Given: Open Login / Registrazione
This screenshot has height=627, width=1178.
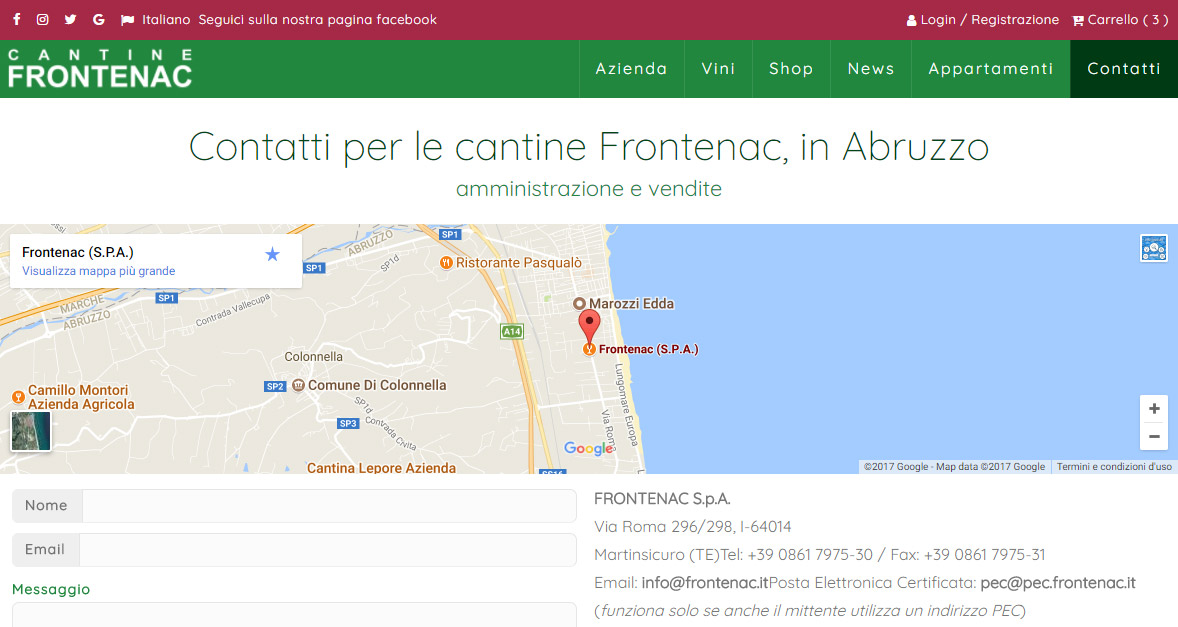Looking at the screenshot, I should click(989, 20).
